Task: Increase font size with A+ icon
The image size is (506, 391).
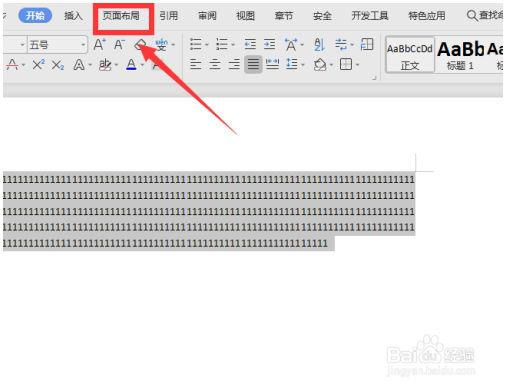Action: 99,44
